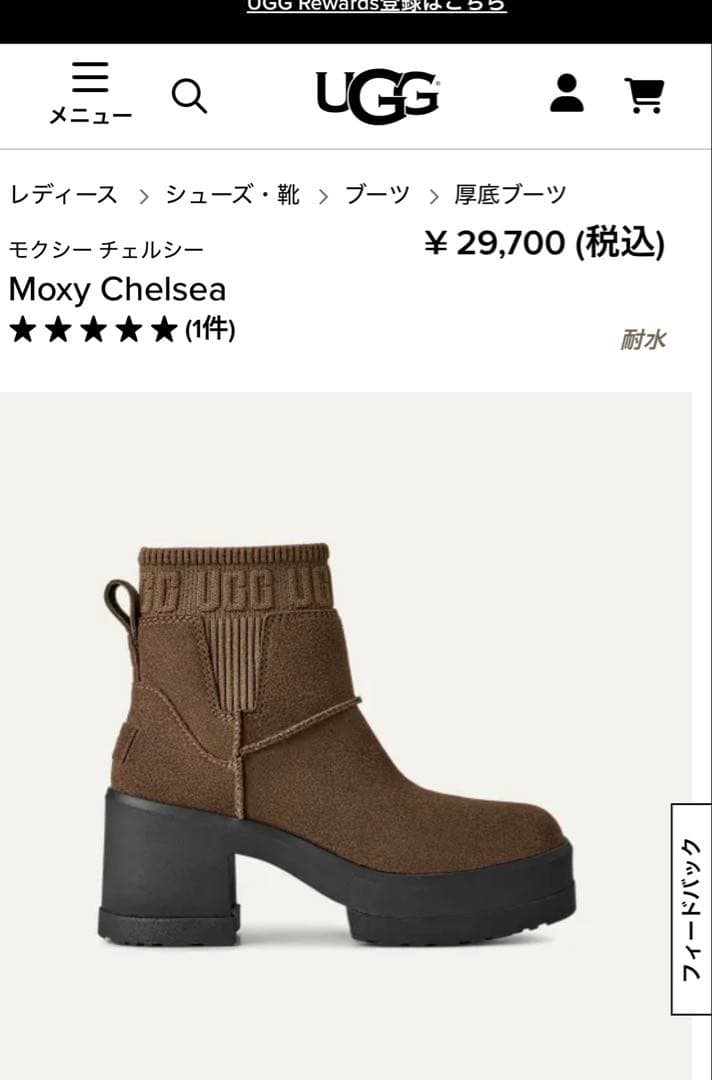The height and width of the screenshot is (1080, 712).
Task: Click the fifth rating star
Action: click(x=164, y=329)
